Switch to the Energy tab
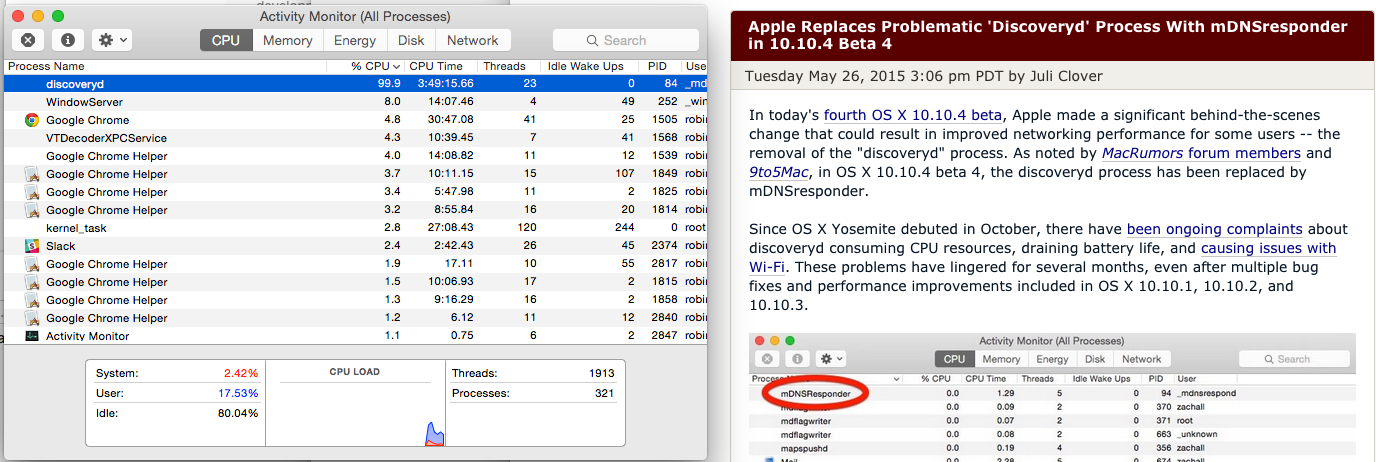 tap(355, 40)
